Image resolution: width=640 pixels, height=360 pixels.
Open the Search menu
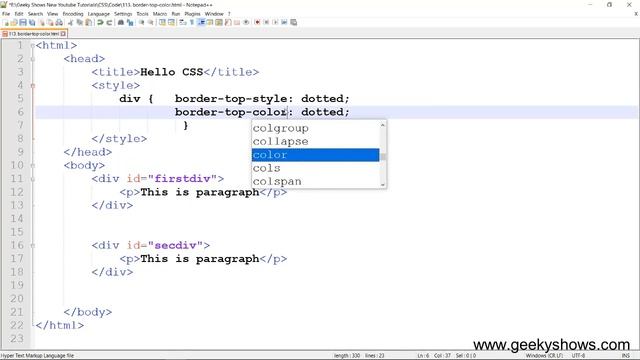tap(35, 14)
